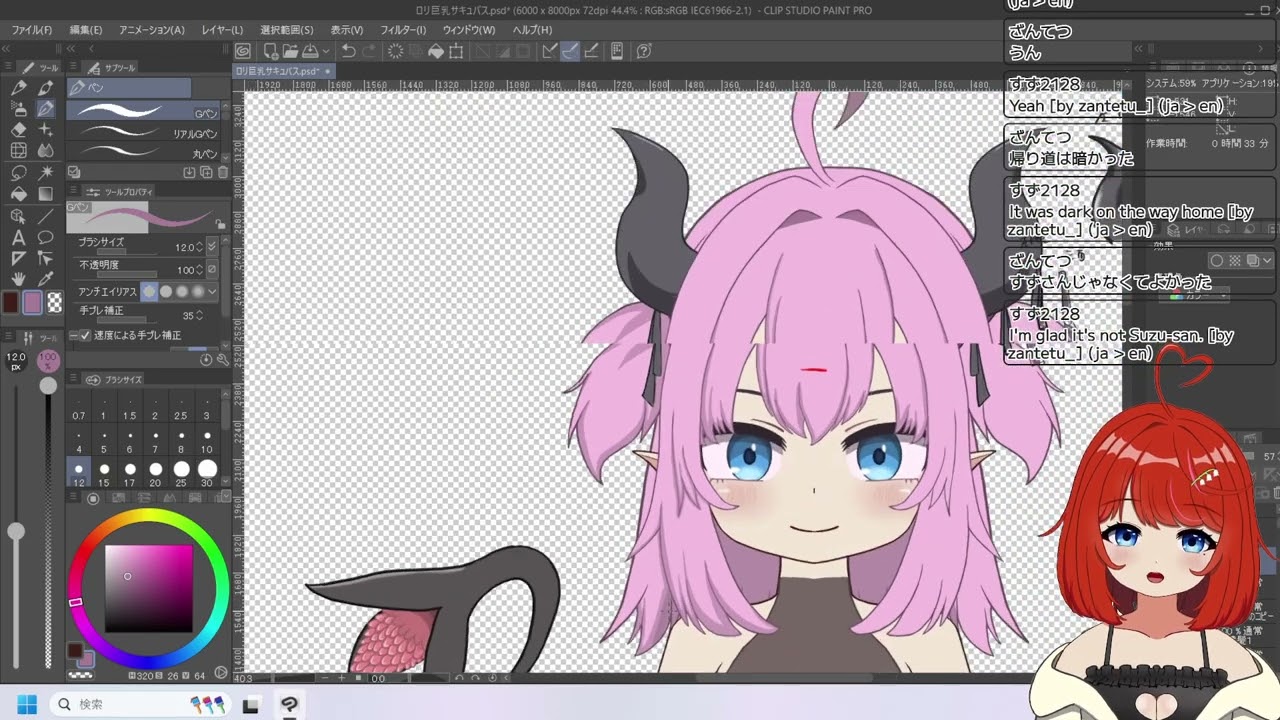Image resolution: width=1280 pixels, height=720 pixels.
Task: Click the Clear icon in command bar
Action: click(396, 51)
